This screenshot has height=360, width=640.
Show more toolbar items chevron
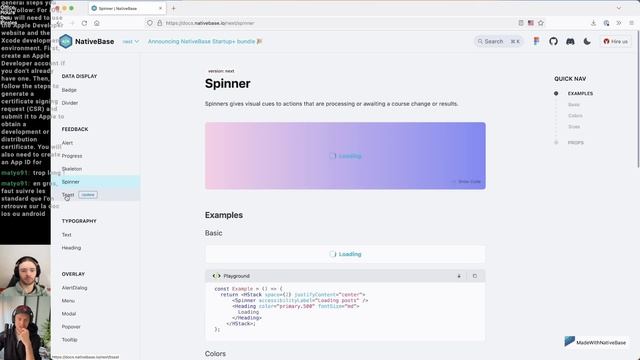tap(619, 23)
